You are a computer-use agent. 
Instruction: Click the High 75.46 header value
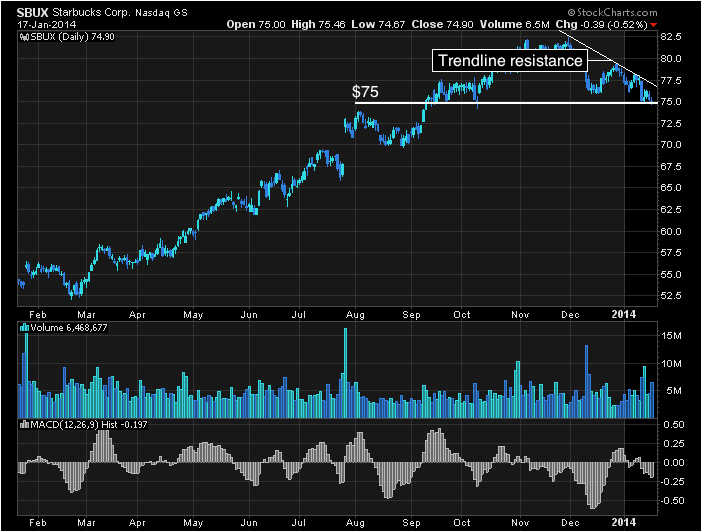click(x=318, y=25)
